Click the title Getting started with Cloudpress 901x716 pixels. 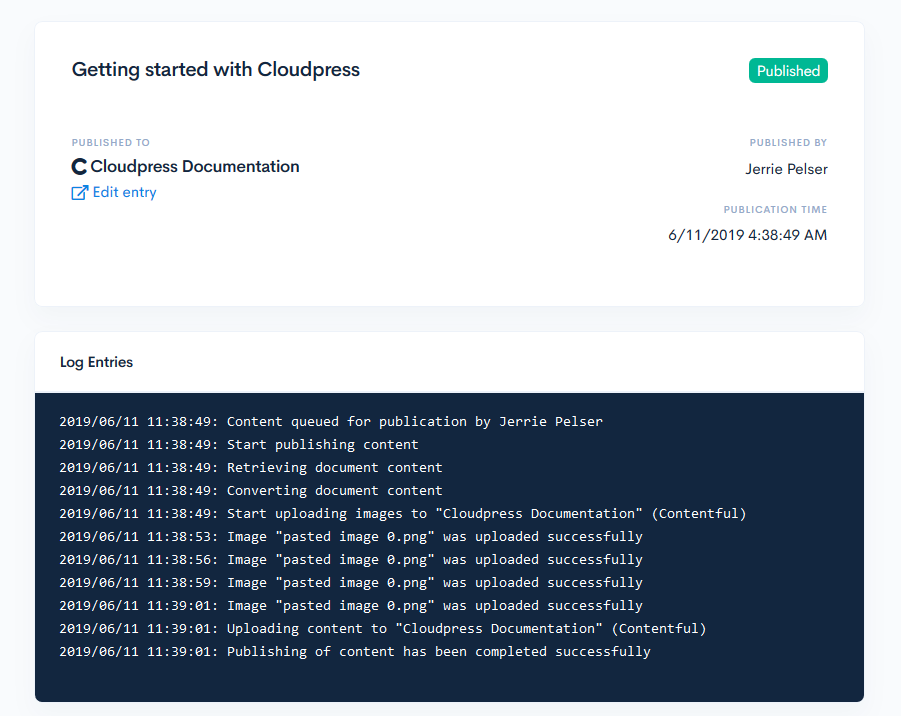[x=215, y=70]
